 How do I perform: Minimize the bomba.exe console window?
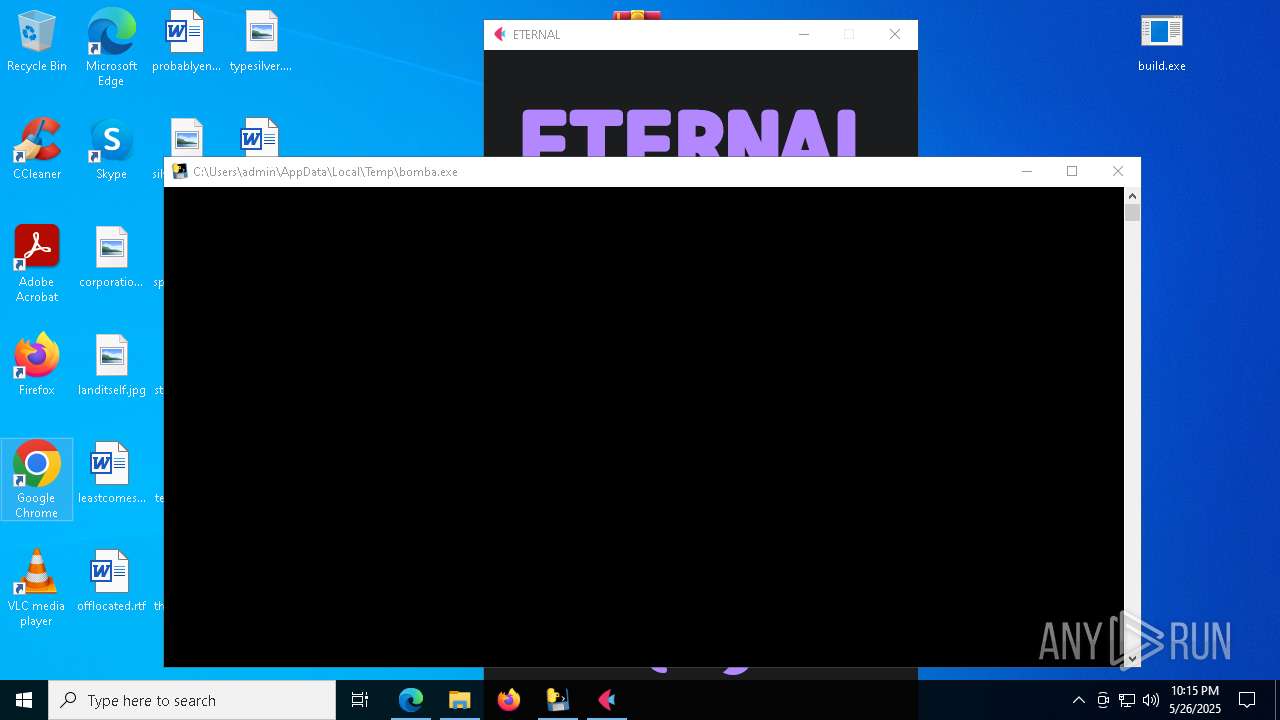[1026, 171]
